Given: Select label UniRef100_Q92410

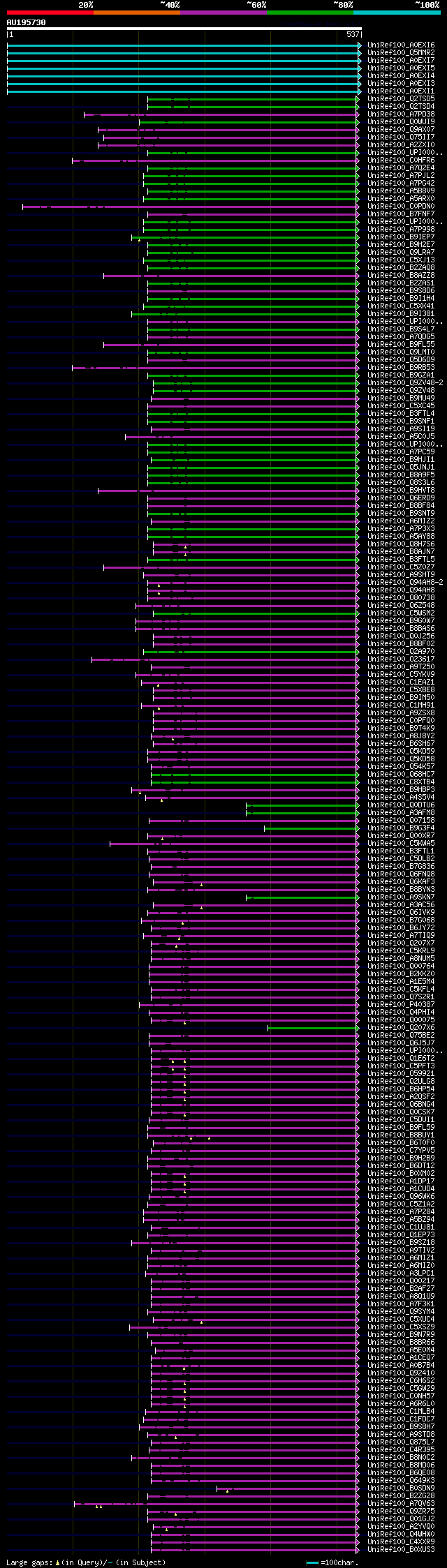Looking at the screenshot, I should (401, 1373).
